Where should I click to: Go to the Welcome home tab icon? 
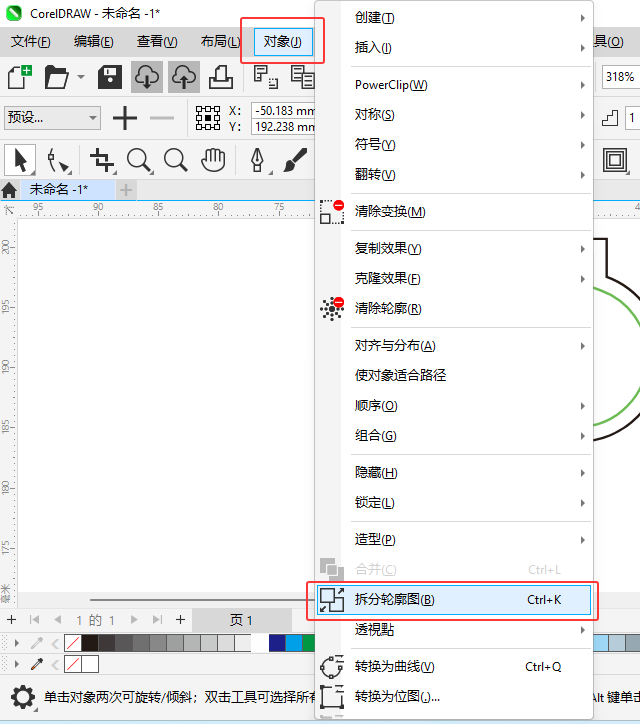click(9, 190)
